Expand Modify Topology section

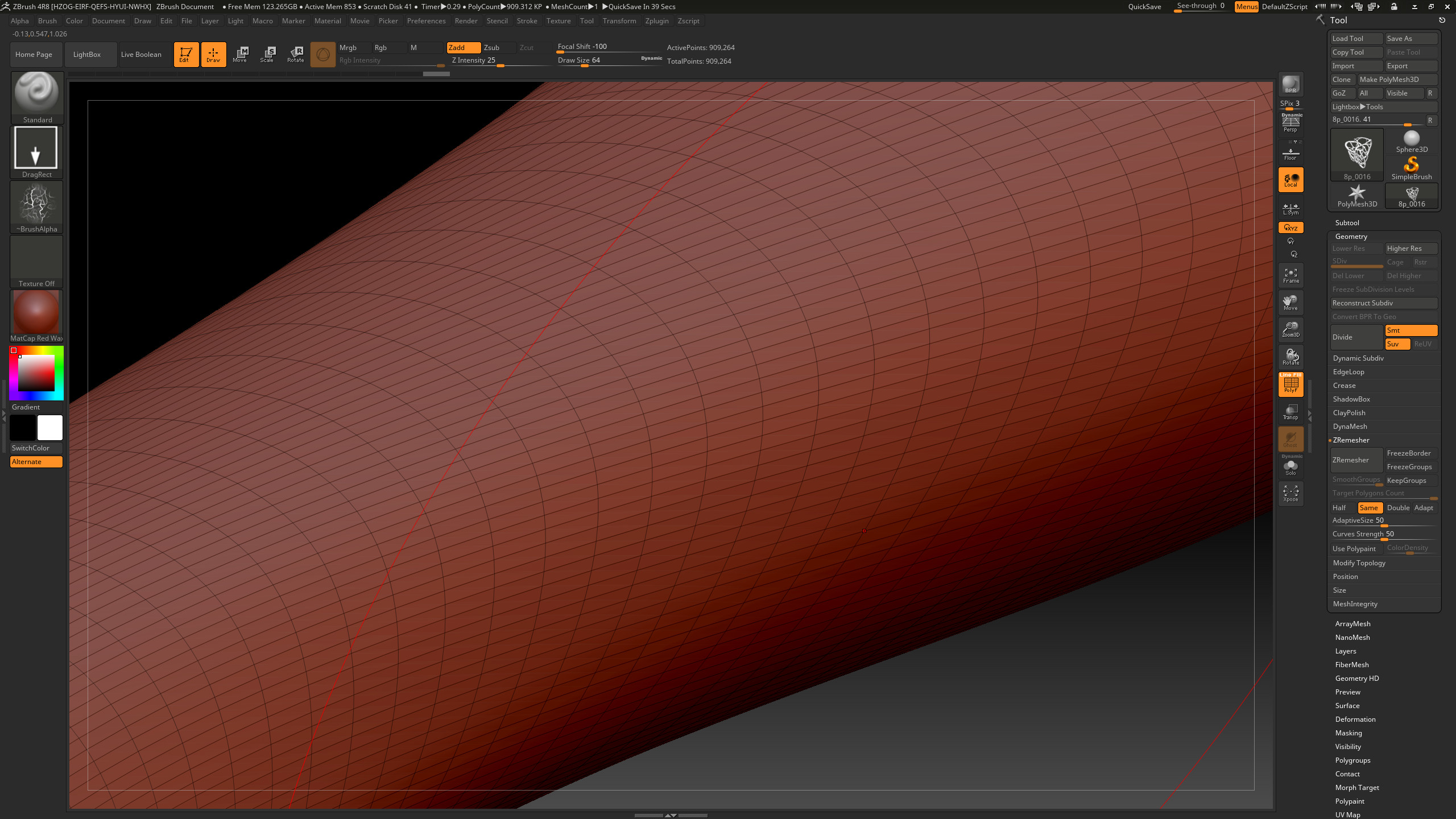pos(1359,563)
